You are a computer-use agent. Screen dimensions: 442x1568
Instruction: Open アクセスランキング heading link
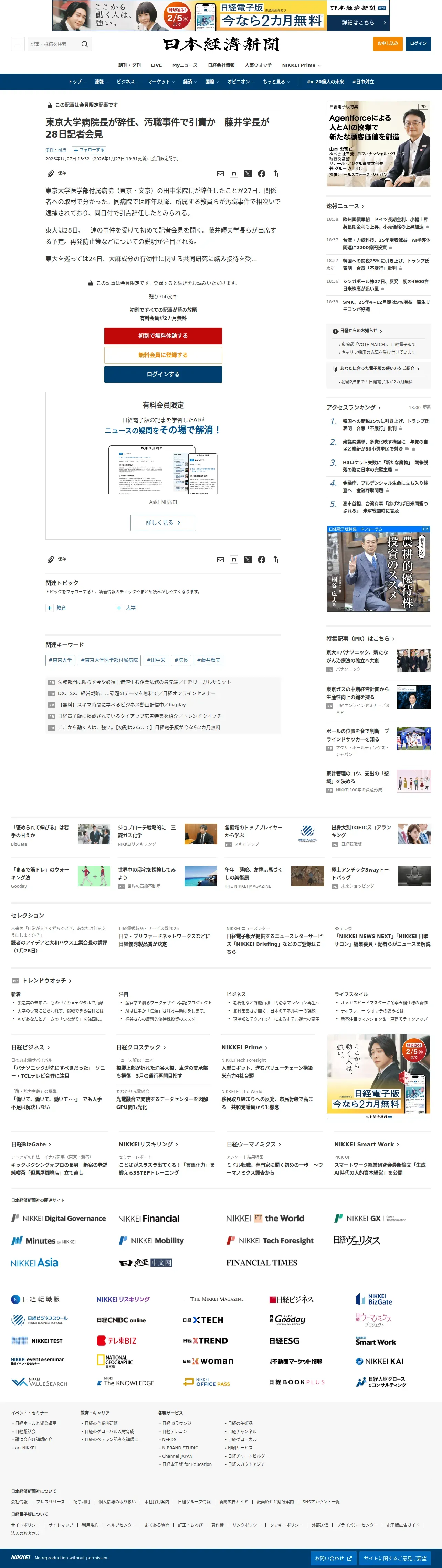354,407
